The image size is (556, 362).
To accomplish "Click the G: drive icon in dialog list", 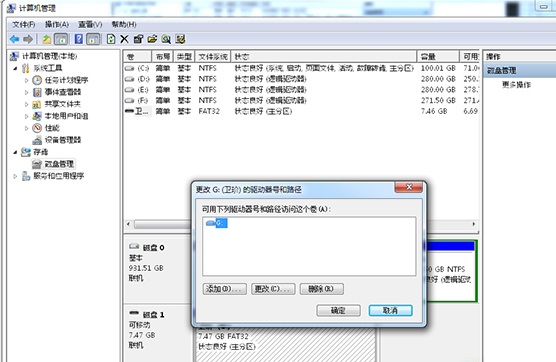I will coord(211,223).
